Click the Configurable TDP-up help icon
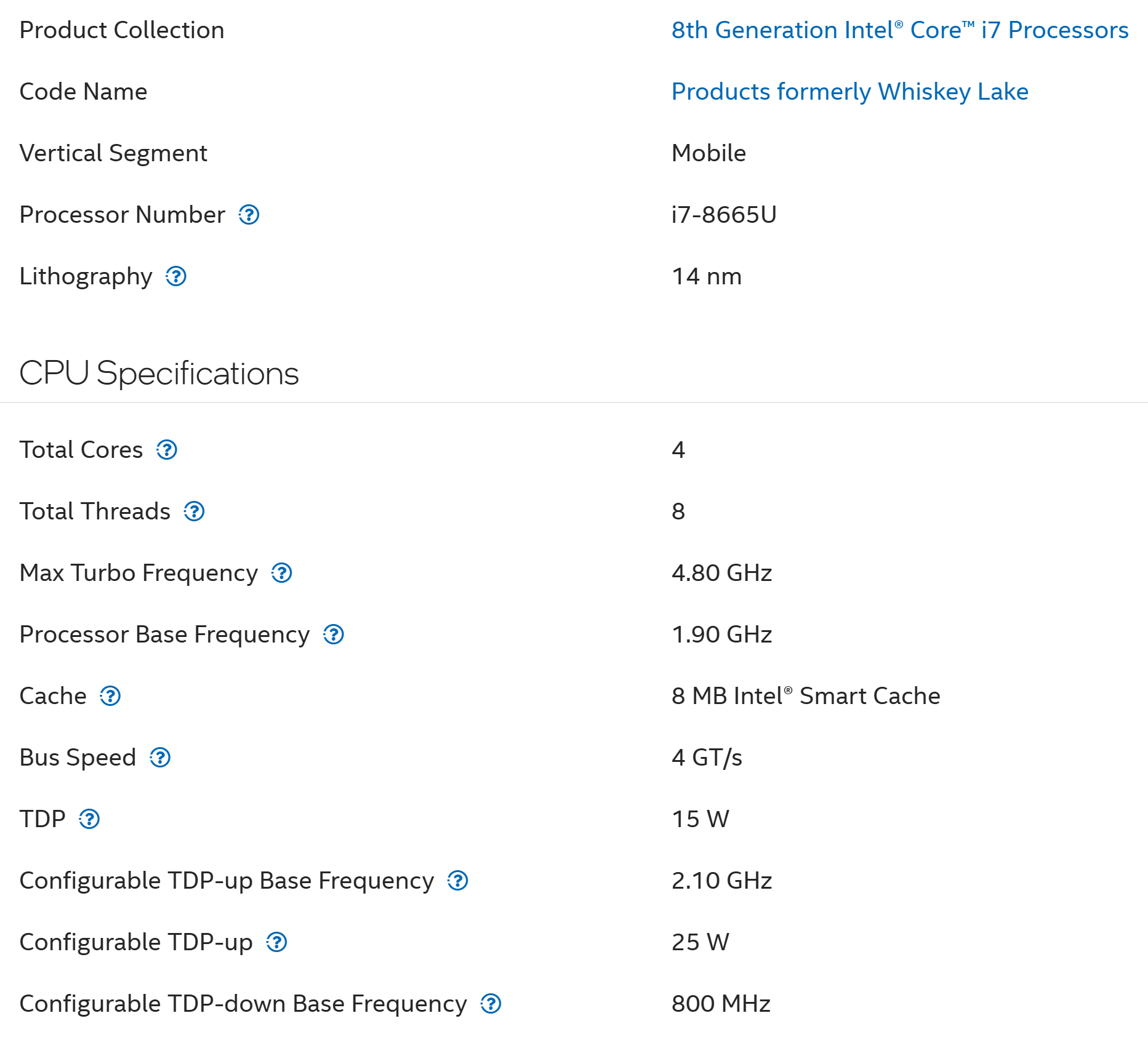Screen dimensions: 1148x1037 point(277,942)
